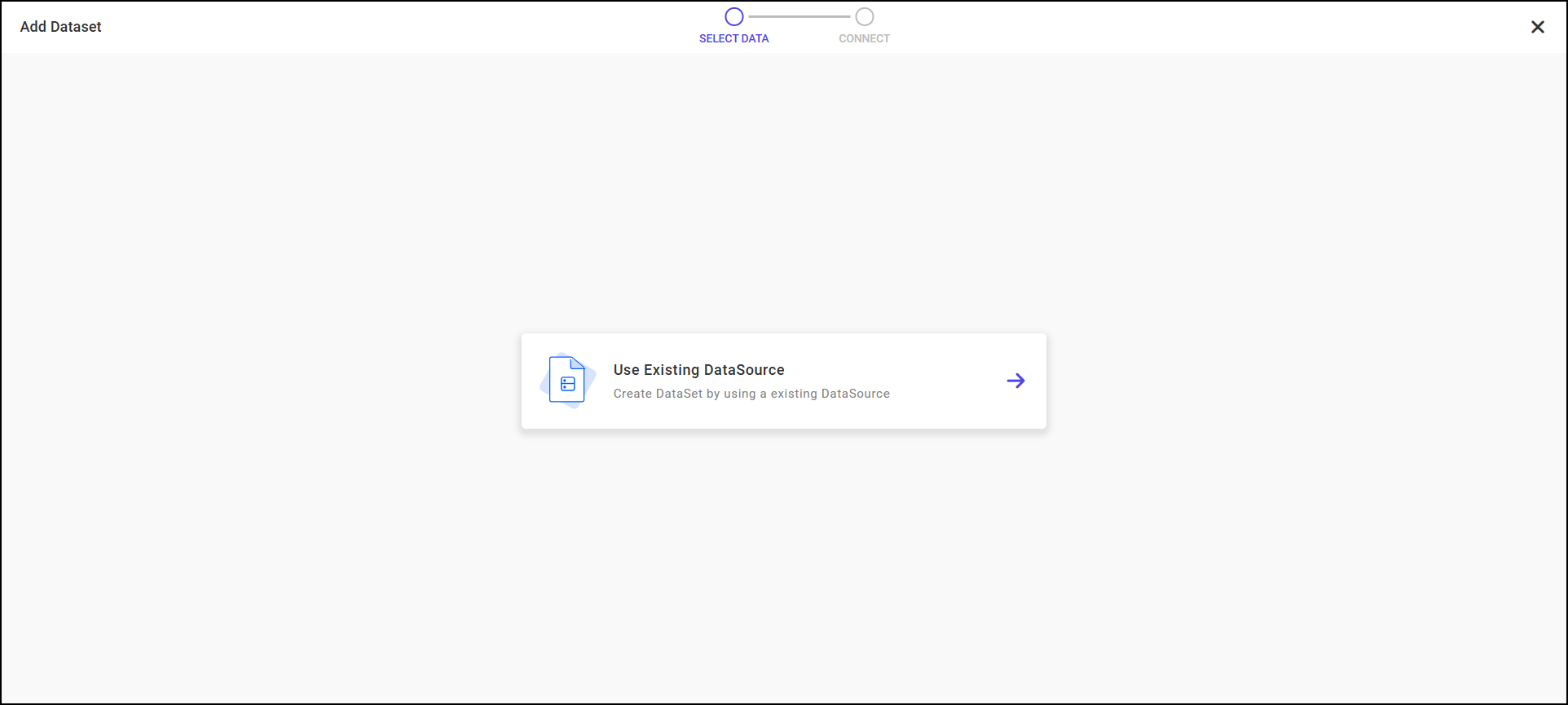
Task: Click the Add Dataset title text
Action: pyautogui.click(x=60, y=27)
